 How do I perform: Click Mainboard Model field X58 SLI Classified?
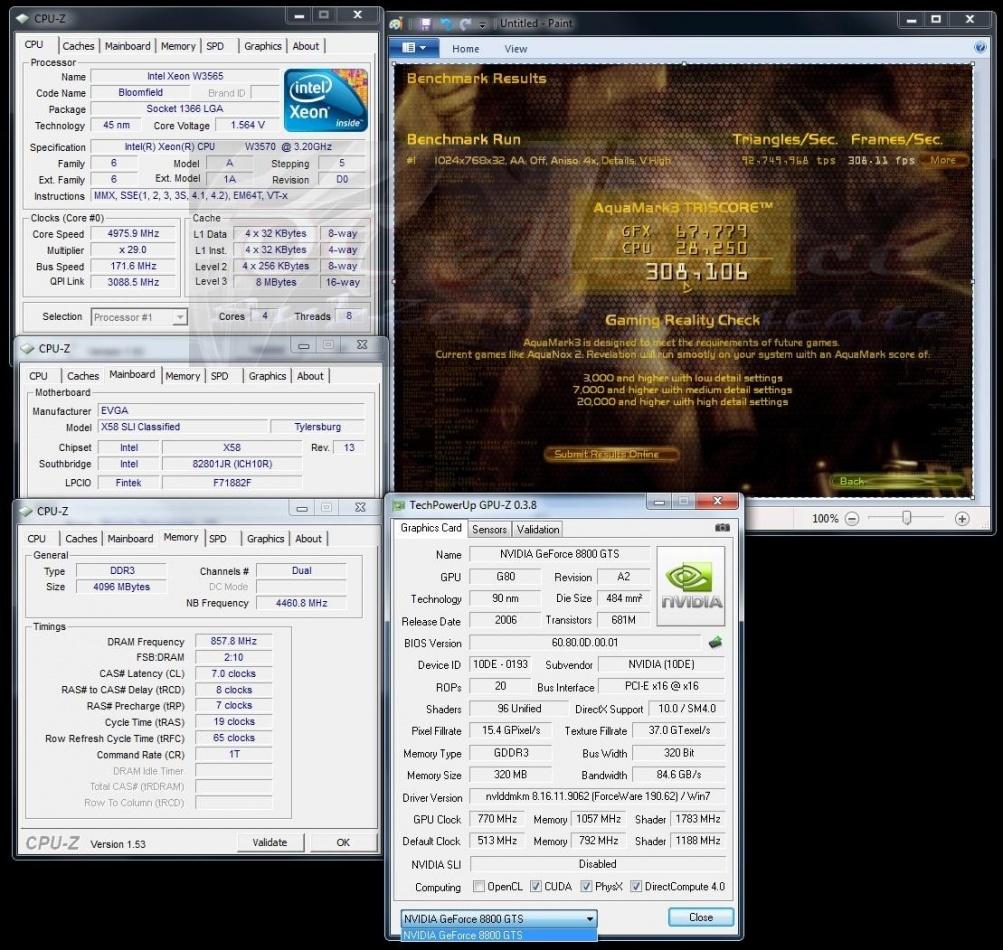pyautogui.click(x=182, y=427)
